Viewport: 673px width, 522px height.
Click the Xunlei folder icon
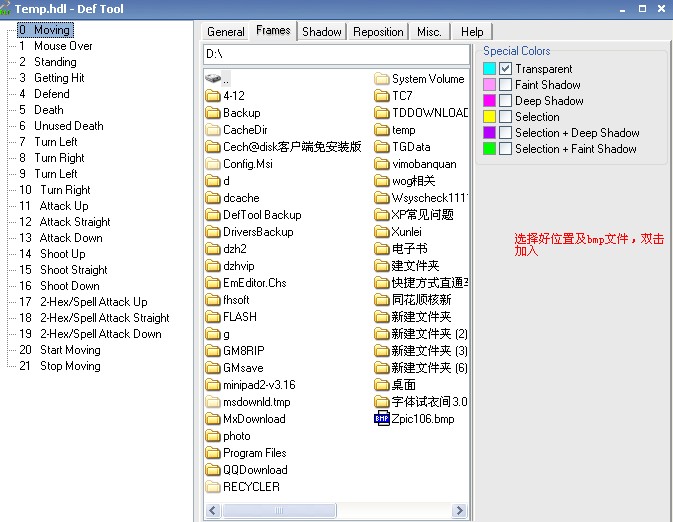click(x=381, y=232)
